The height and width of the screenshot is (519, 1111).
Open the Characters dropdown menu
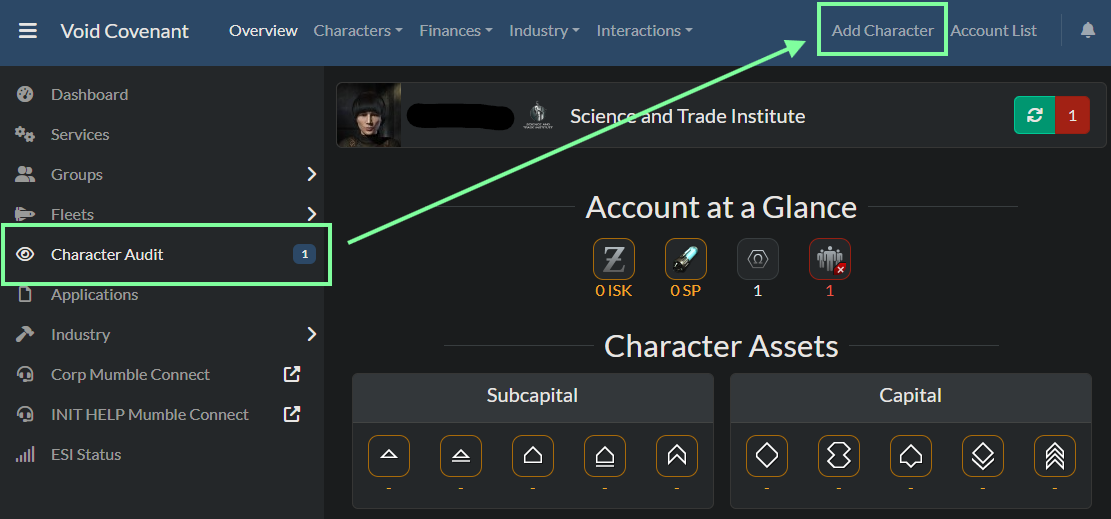[358, 31]
